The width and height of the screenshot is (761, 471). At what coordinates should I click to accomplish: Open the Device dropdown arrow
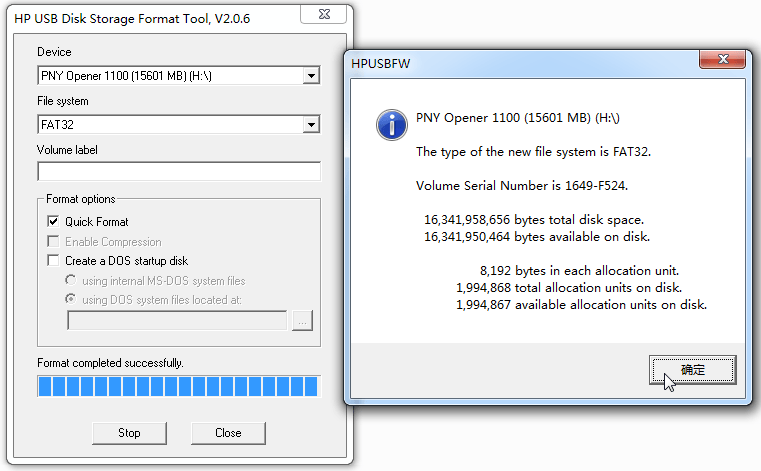pyautogui.click(x=311, y=76)
